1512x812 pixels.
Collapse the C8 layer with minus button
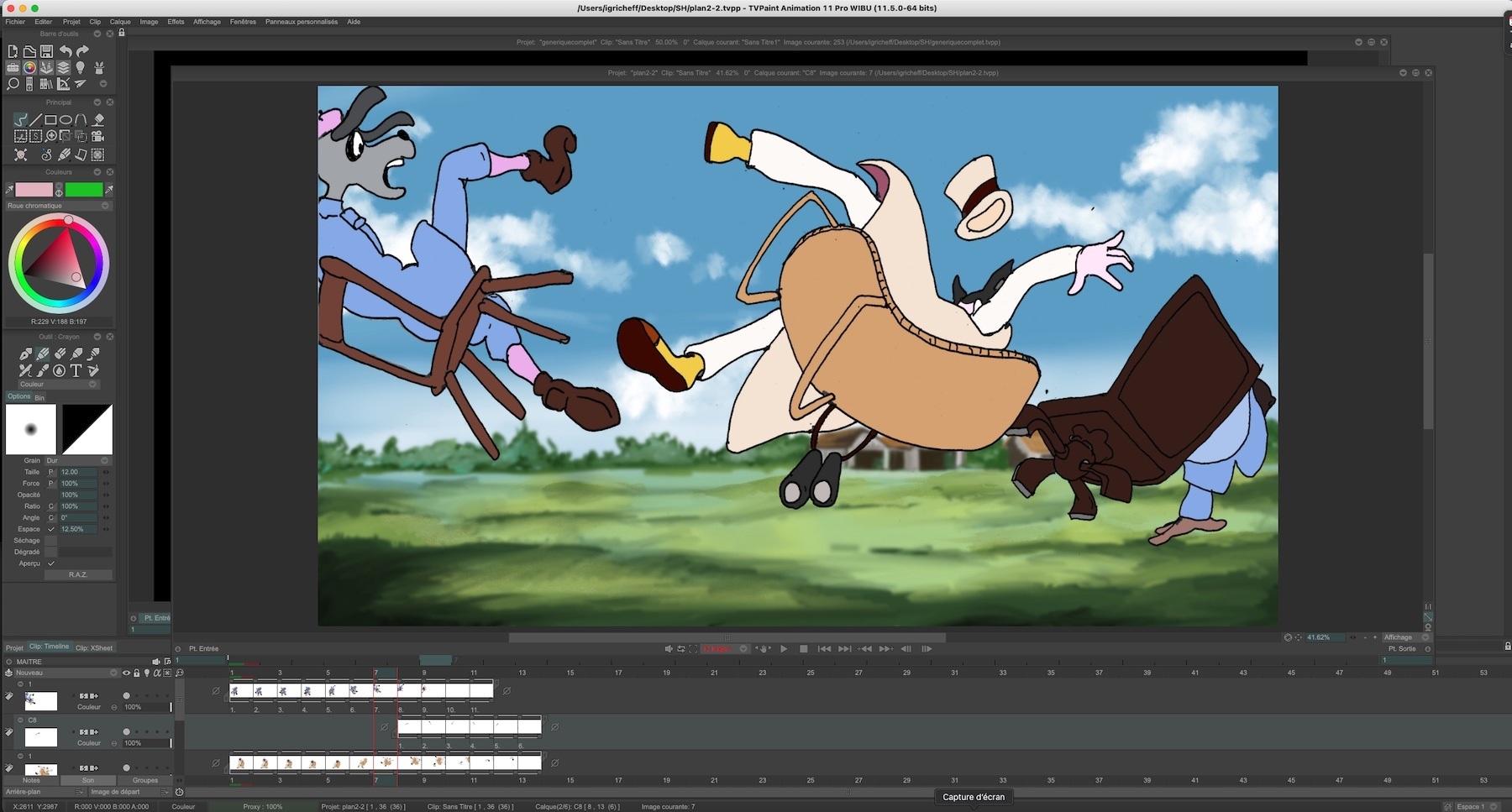(20, 720)
